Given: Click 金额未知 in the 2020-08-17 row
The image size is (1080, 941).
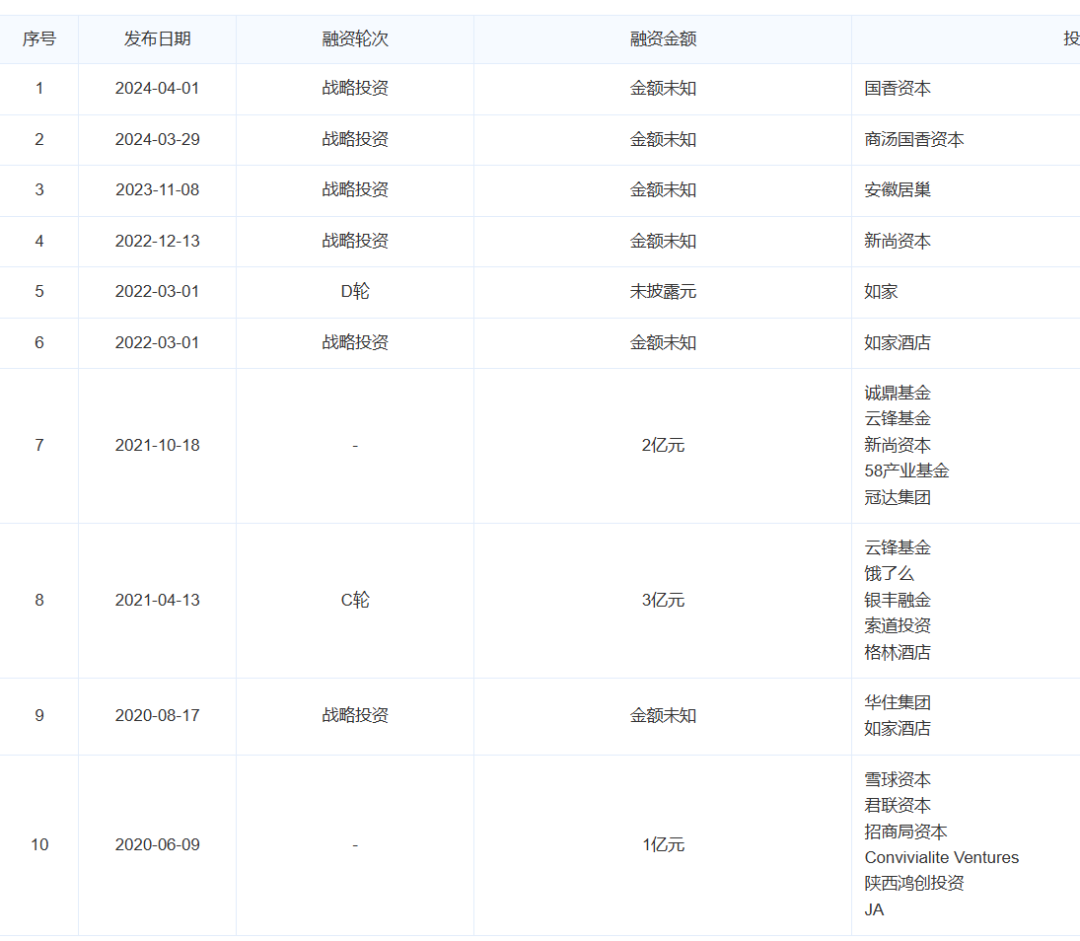Looking at the screenshot, I should 663,716.
